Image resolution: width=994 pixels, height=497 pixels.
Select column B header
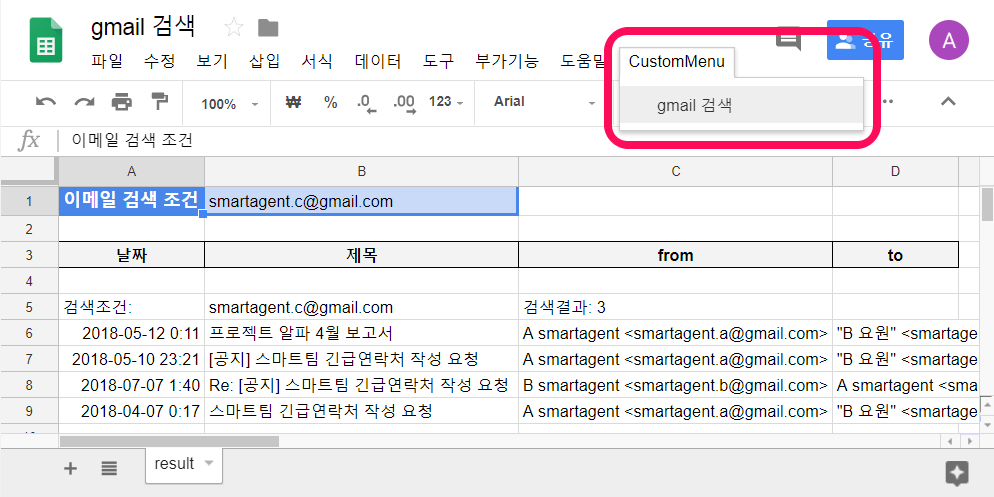(x=361, y=171)
